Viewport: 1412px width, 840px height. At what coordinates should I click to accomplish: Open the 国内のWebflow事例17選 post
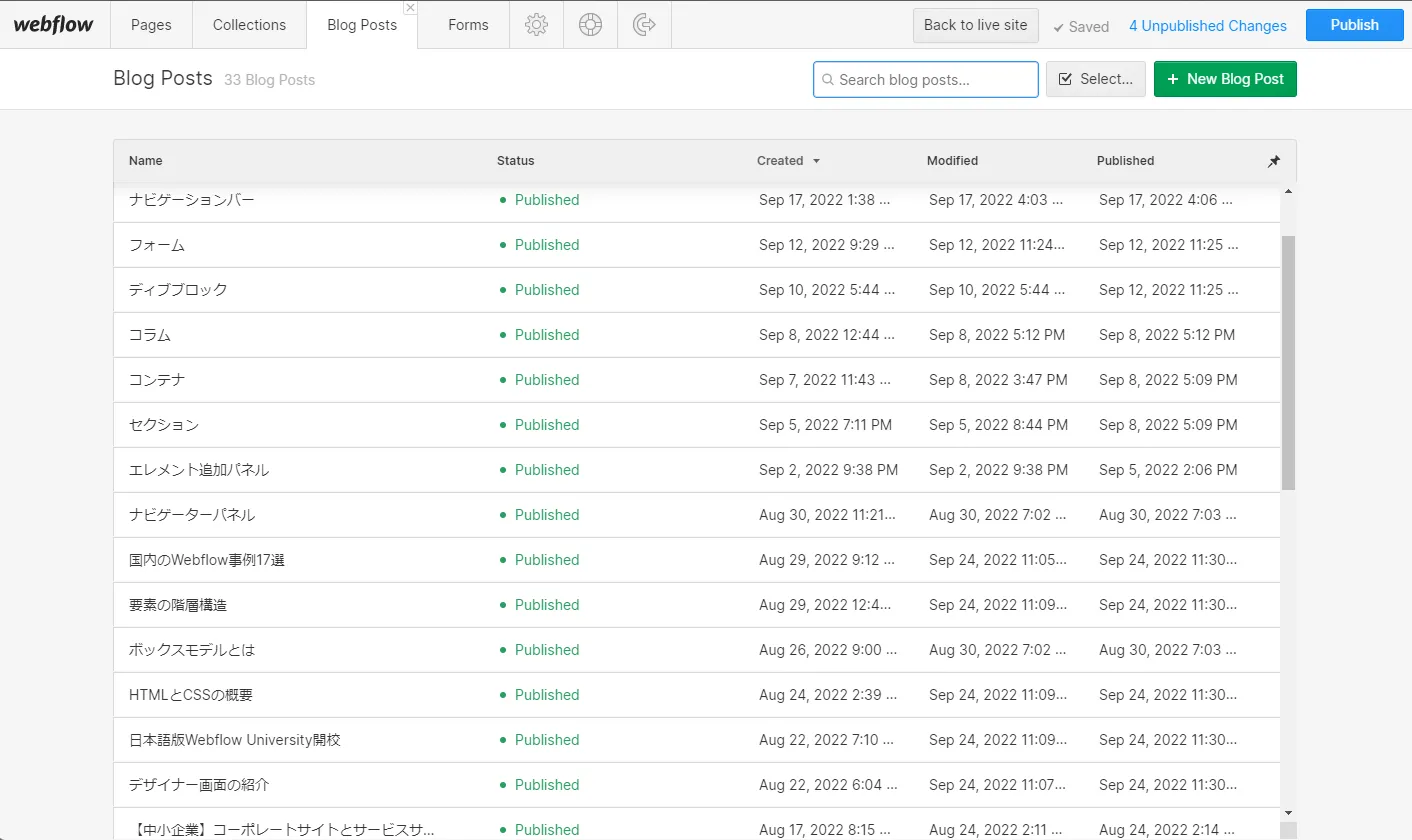coord(207,560)
